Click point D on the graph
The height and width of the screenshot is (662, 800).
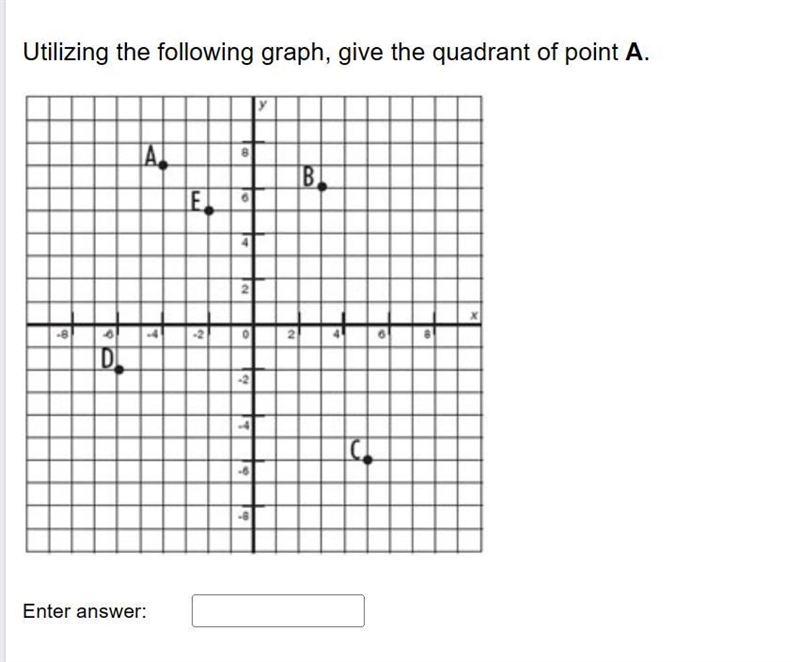[x=119, y=370]
